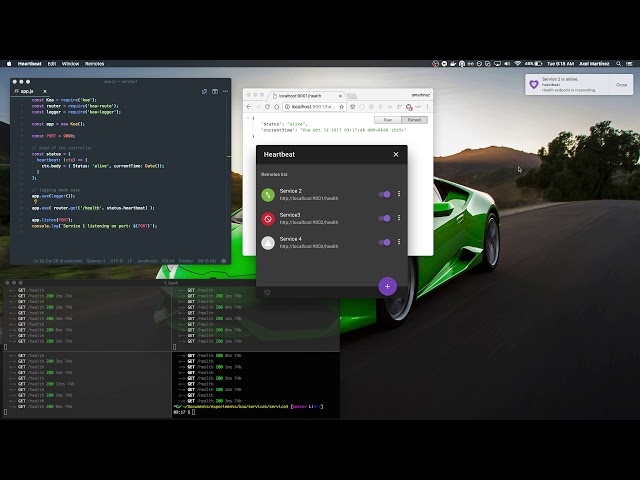Open Notification Center icon in menu bar

629,64
